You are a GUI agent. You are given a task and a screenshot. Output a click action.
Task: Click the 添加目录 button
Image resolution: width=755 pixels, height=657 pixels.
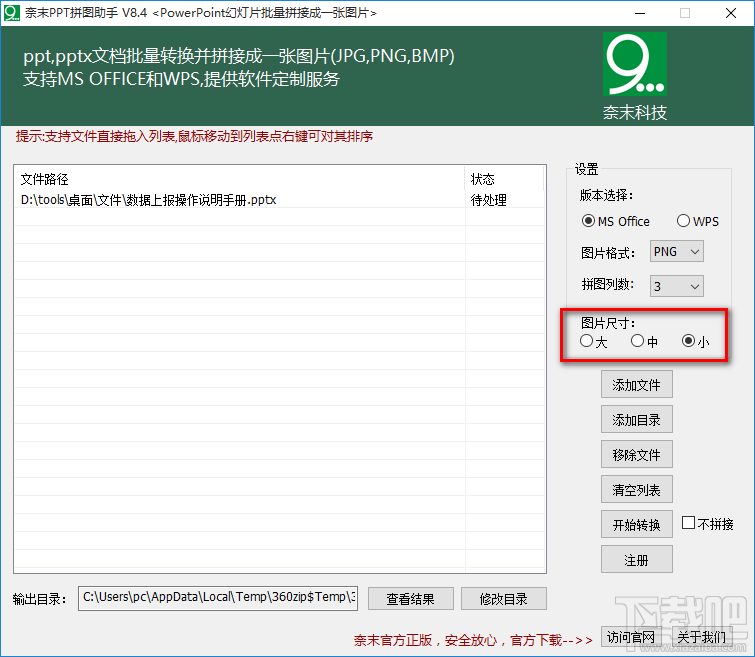[x=637, y=420]
